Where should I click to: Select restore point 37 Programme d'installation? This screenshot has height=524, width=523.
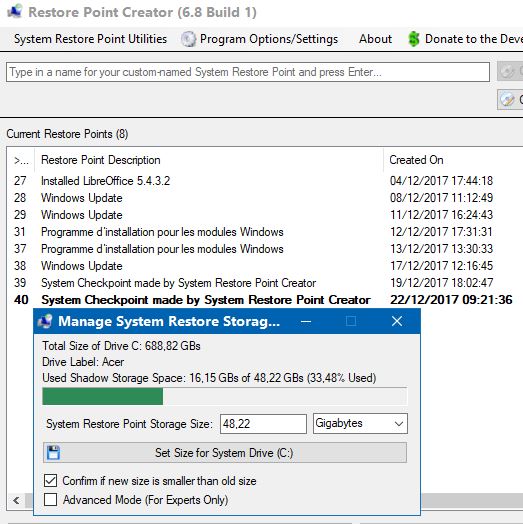point(162,249)
